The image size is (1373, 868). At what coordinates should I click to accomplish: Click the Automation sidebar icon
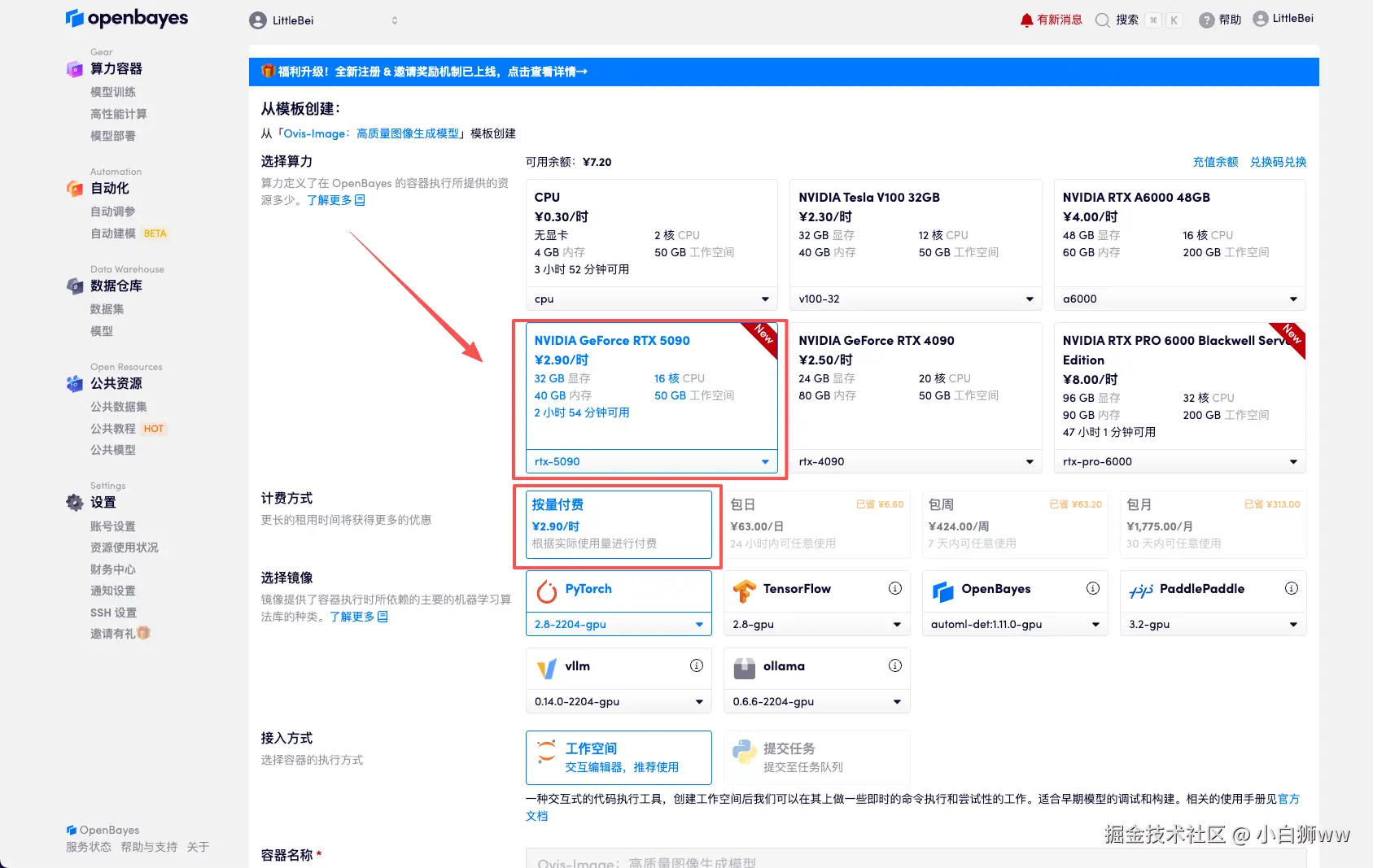pyautogui.click(x=74, y=189)
